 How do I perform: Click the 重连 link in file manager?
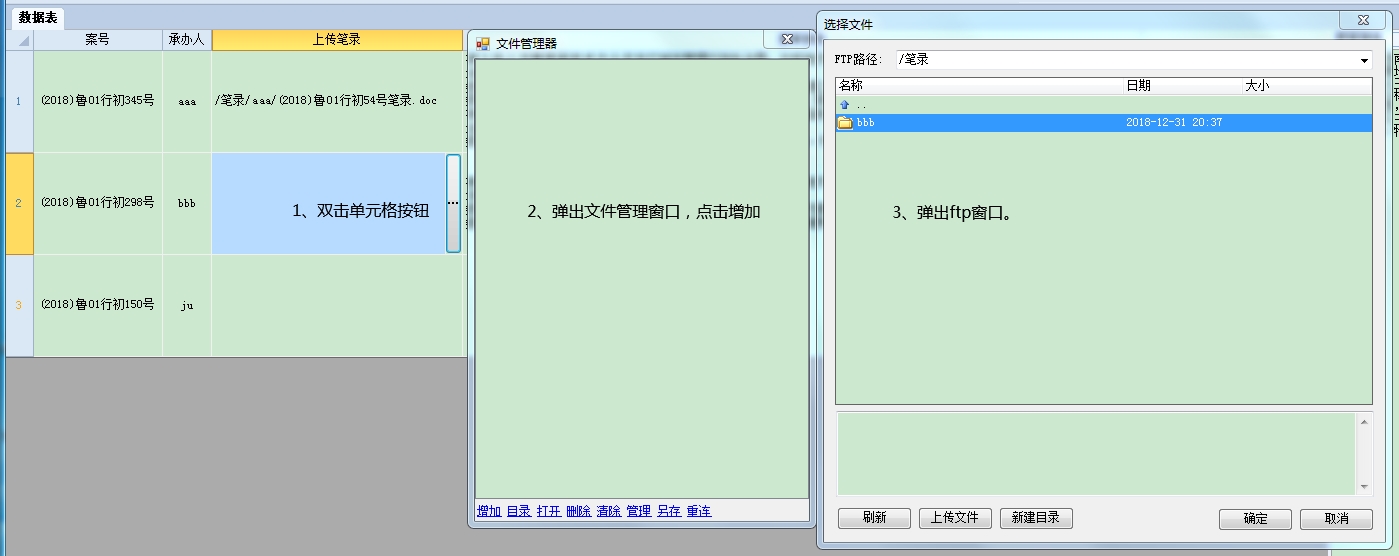(x=698, y=511)
